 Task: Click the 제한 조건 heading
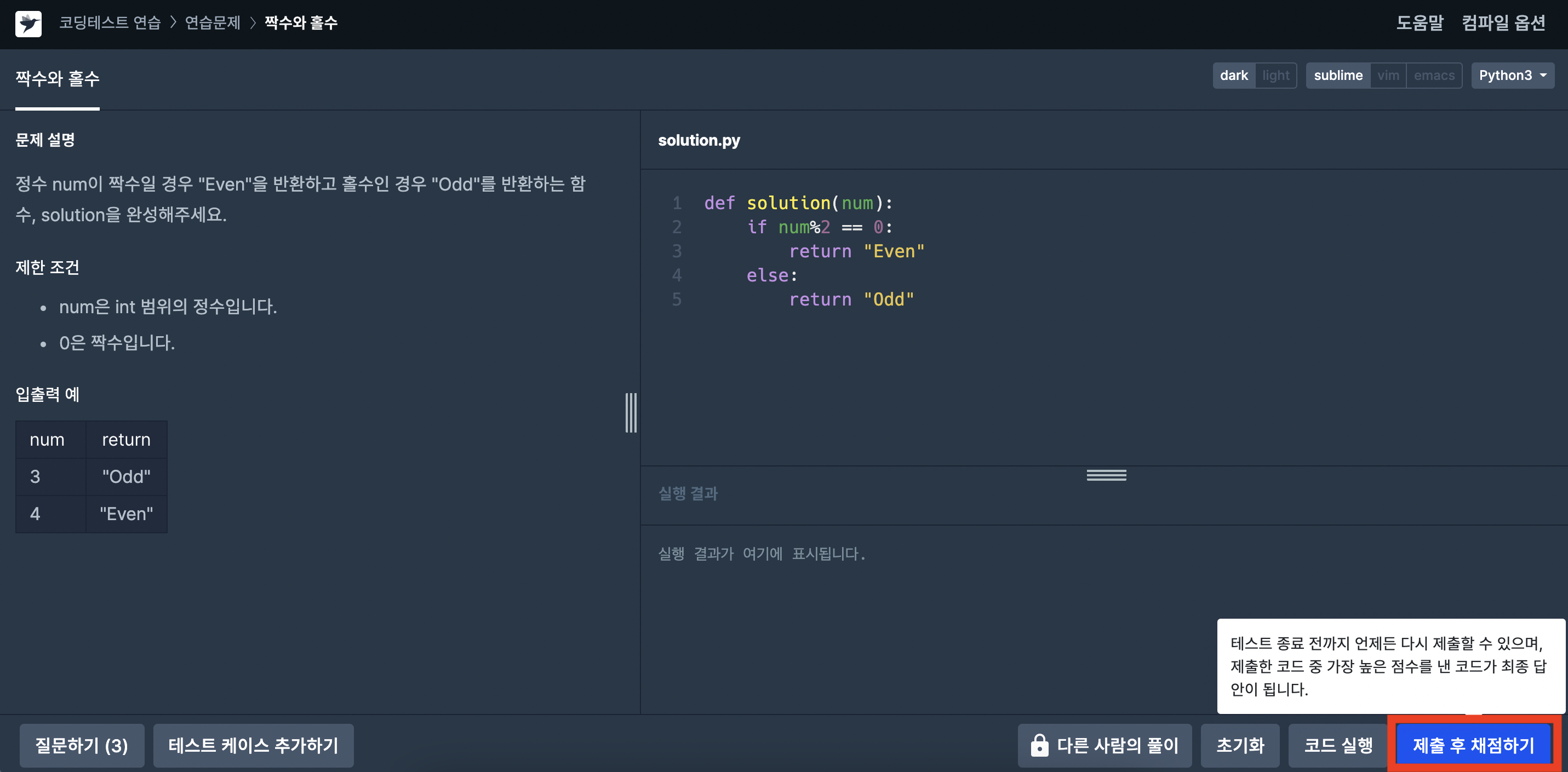(x=48, y=267)
